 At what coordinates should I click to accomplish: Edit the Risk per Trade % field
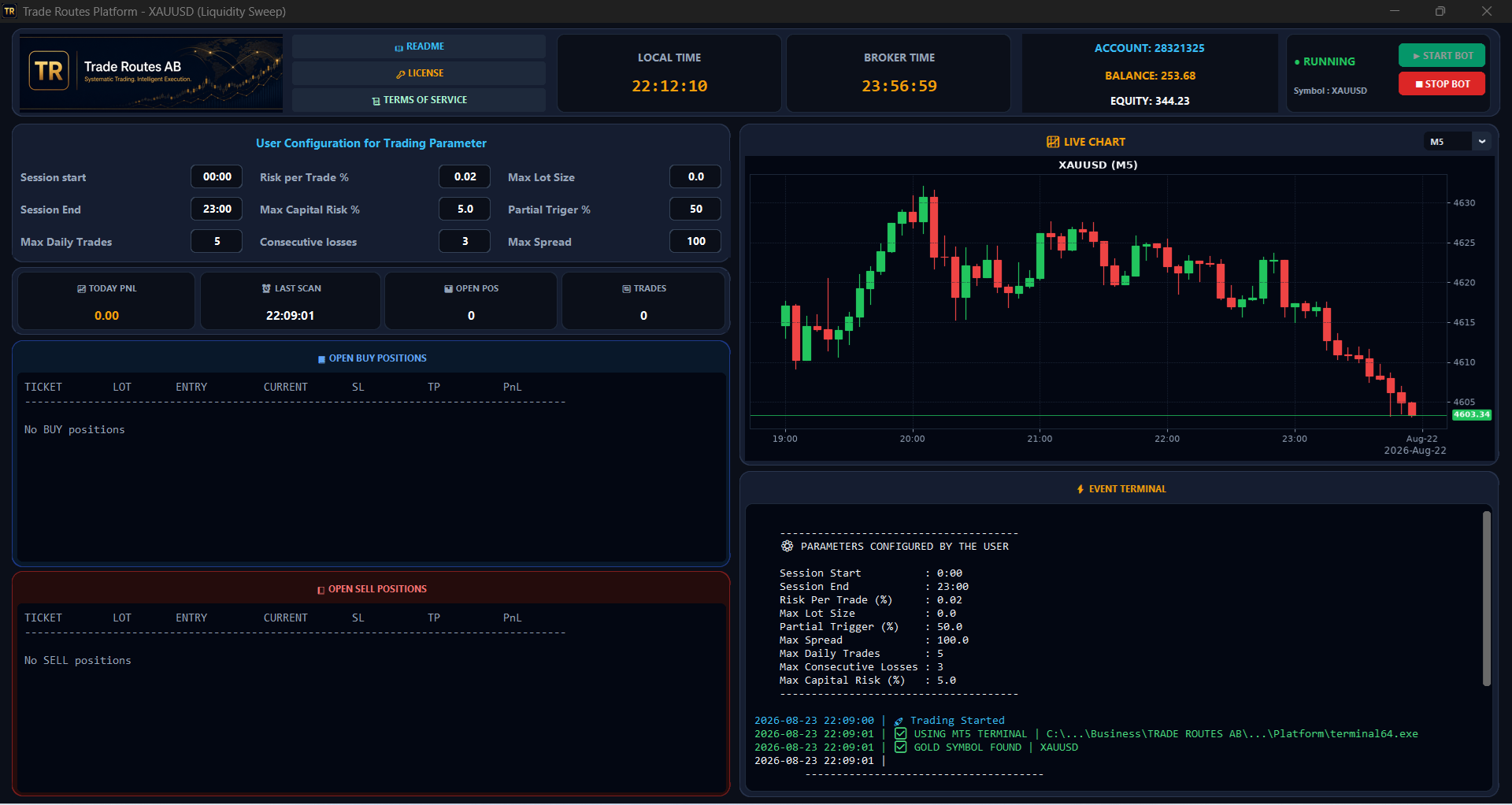pos(465,177)
